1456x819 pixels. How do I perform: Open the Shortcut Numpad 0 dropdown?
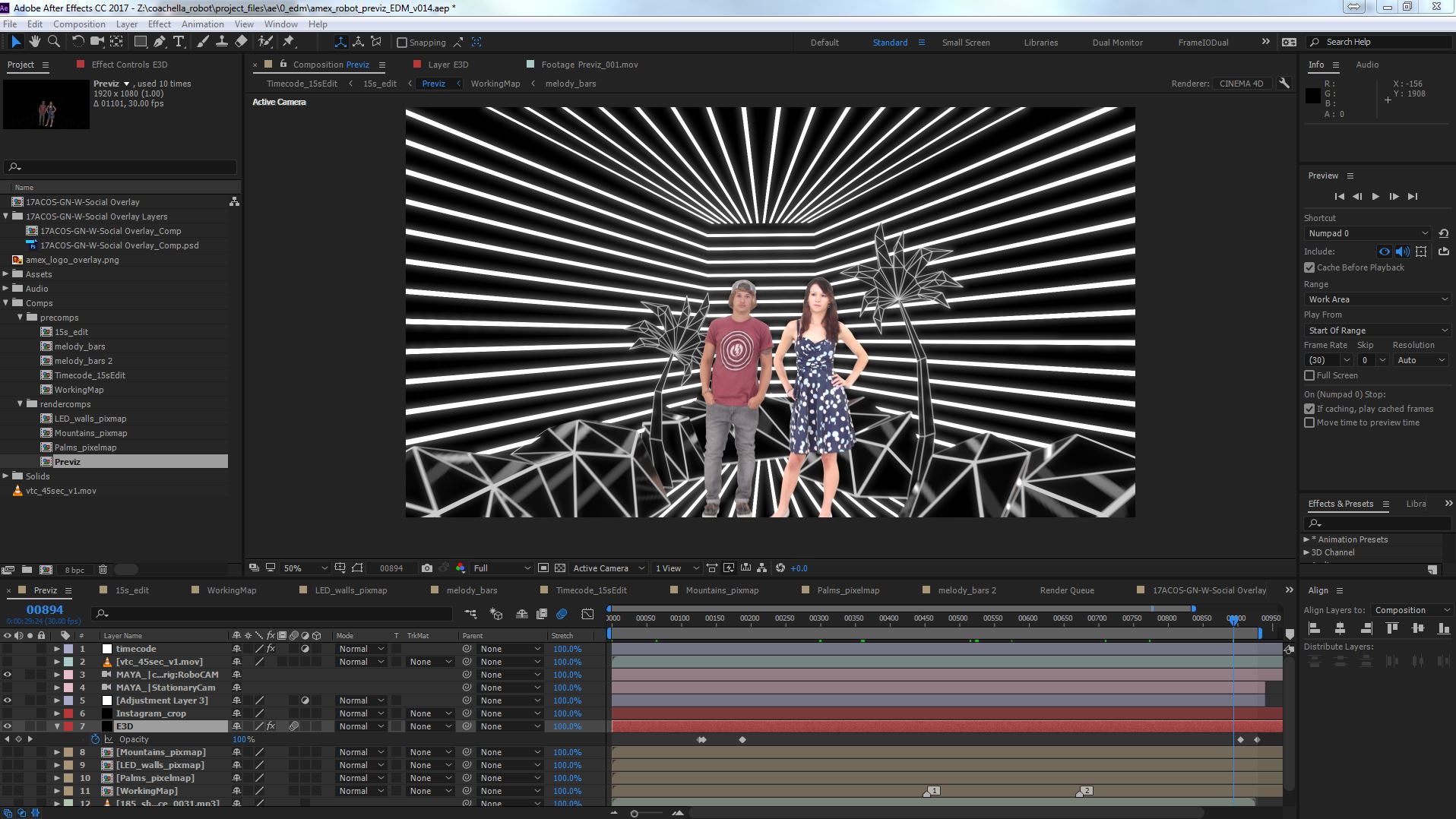pos(1368,233)
